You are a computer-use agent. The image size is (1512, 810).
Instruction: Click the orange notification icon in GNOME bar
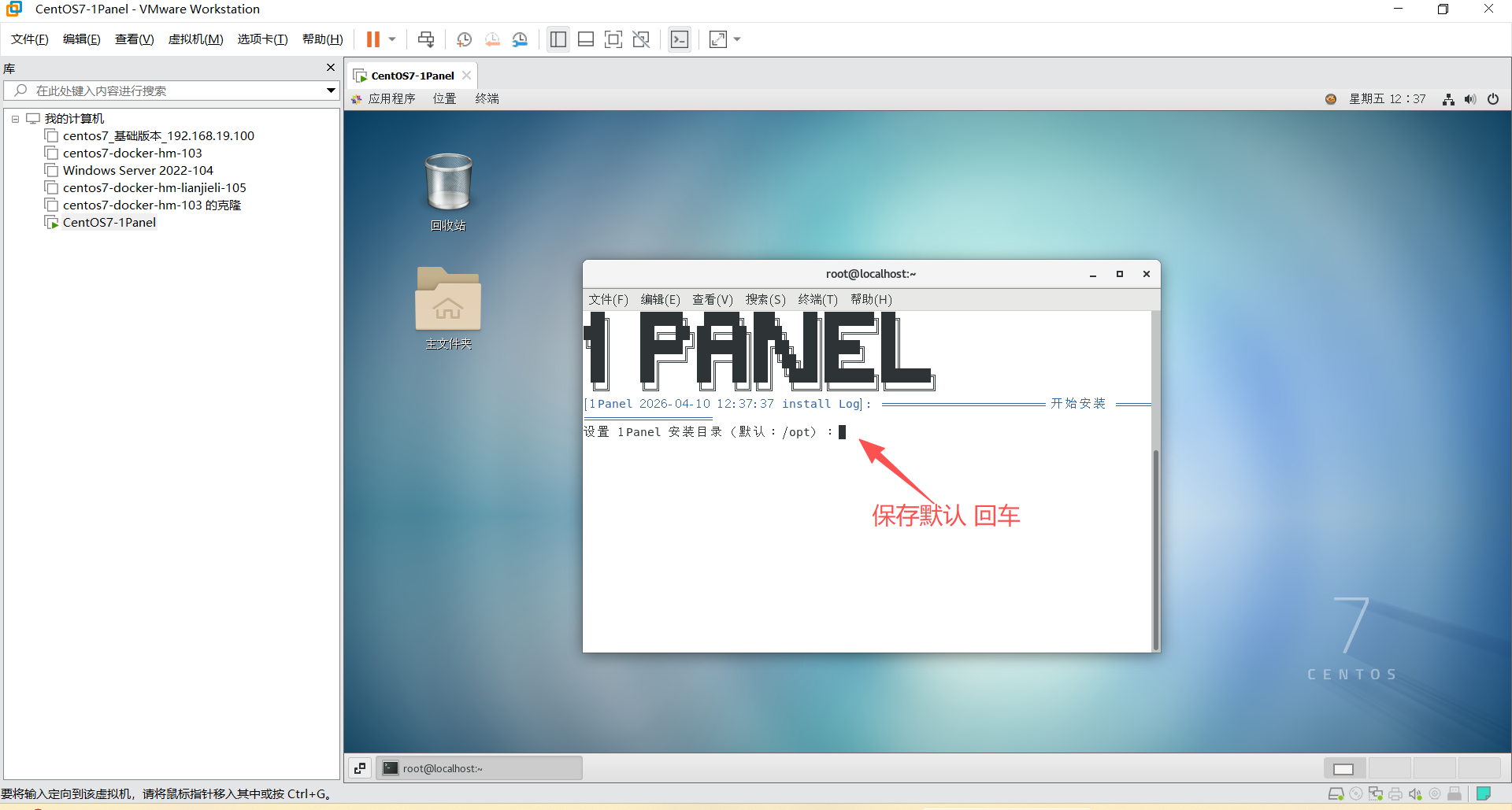(1331, 99)
